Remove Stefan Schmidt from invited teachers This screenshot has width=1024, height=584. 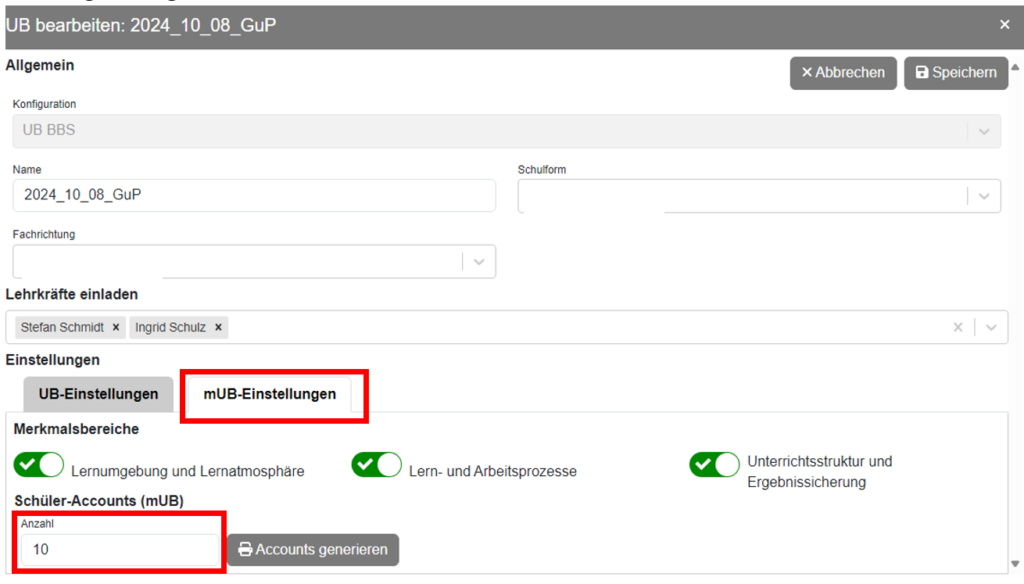click(x=116, y=327)
